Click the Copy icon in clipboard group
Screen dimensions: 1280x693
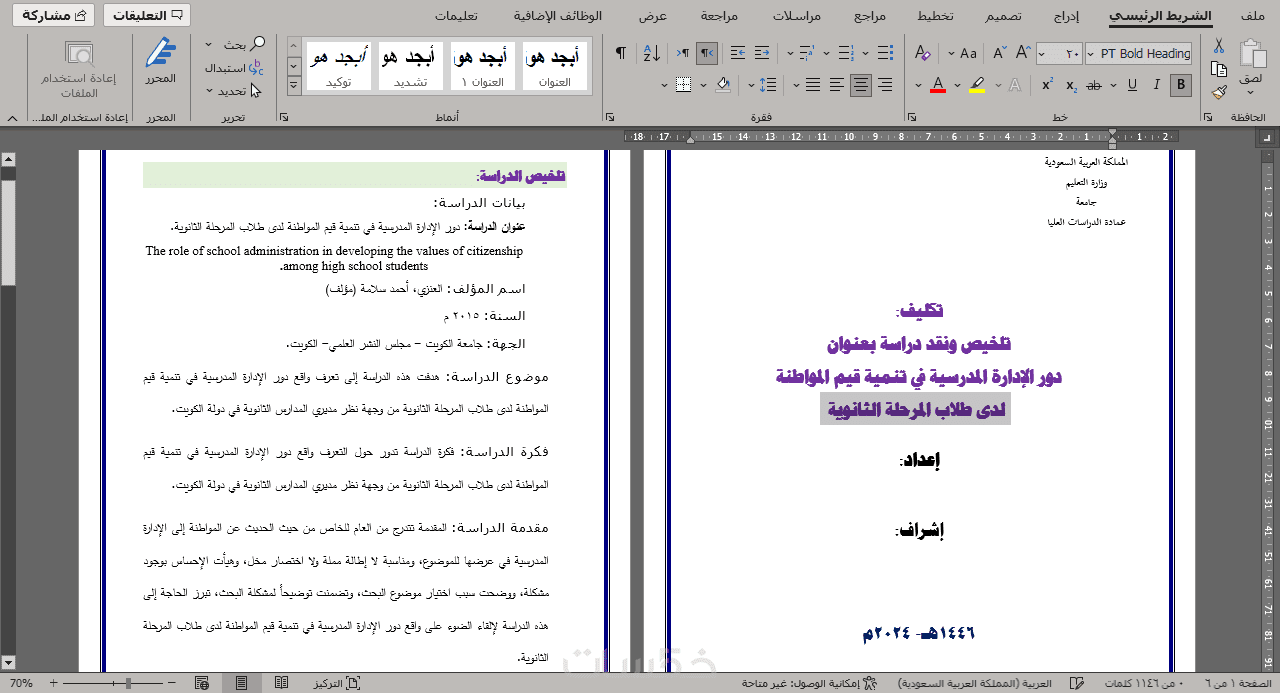pos(1218,69)
